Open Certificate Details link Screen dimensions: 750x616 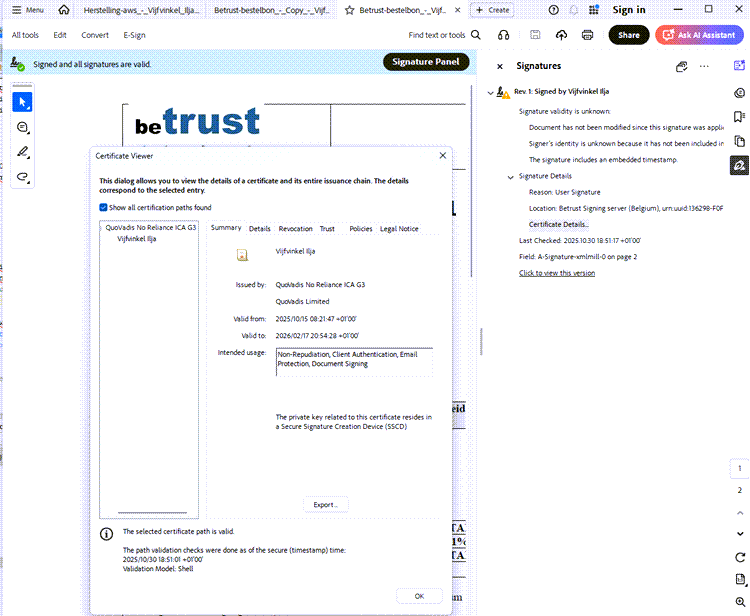point(558,224)
